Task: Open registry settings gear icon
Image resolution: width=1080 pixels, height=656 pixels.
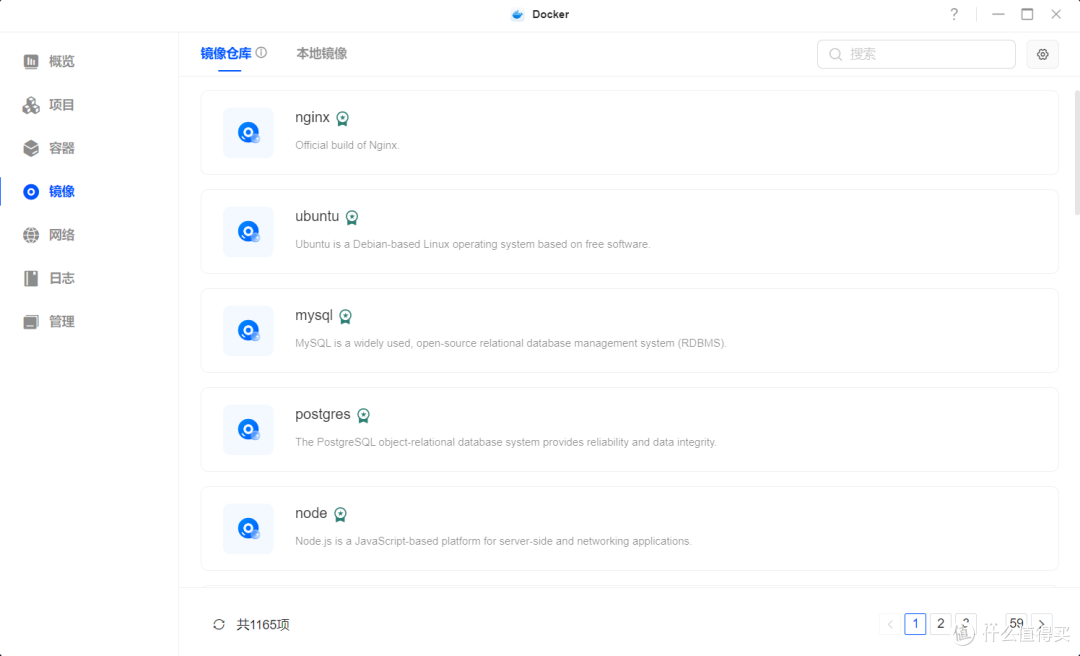Action: click(1042, 54)
